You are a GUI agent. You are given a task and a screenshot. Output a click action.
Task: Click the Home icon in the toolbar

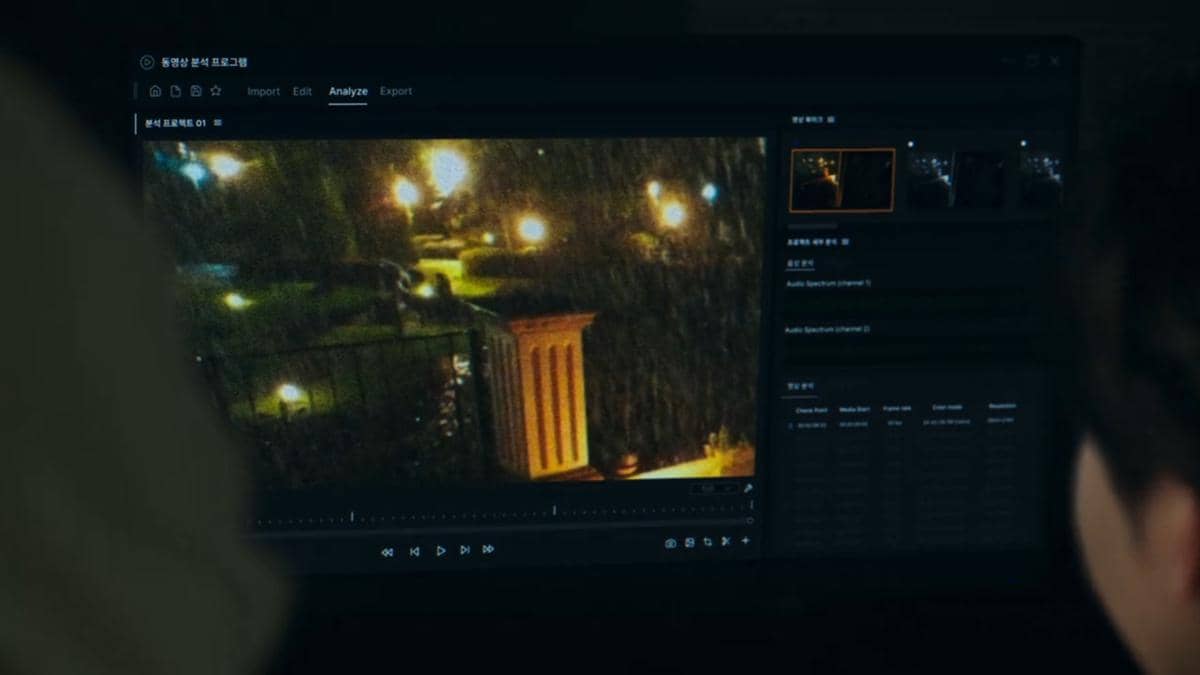click(x=155, y=91)
